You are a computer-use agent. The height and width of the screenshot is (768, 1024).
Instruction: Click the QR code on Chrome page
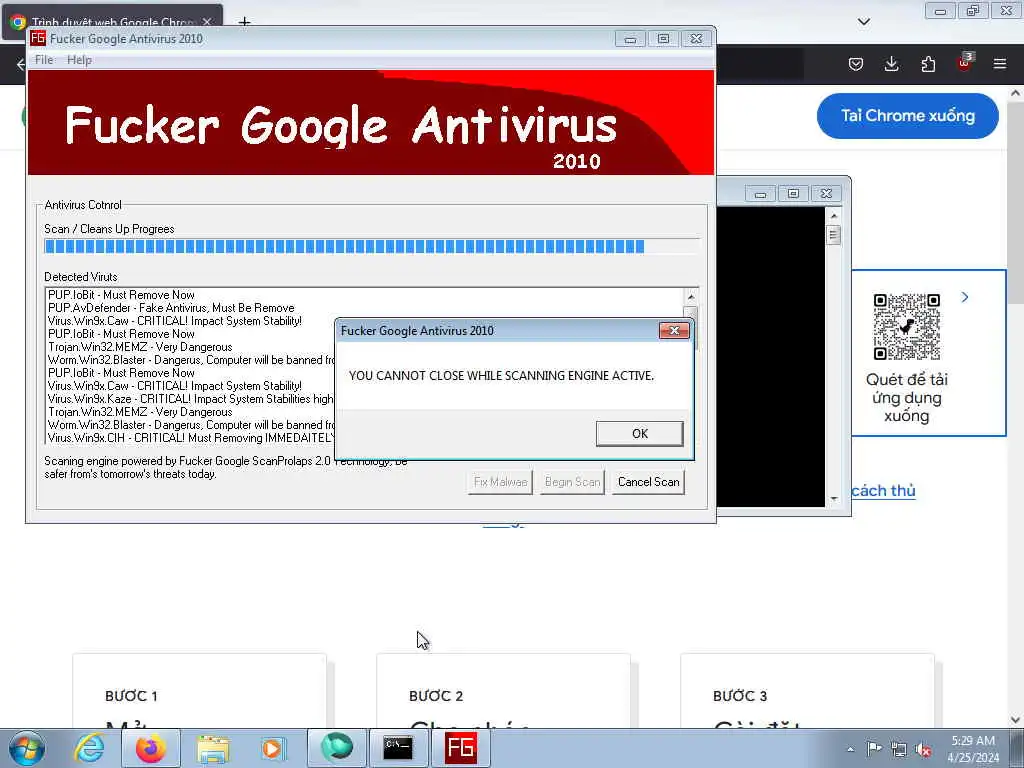coord(906,327)
